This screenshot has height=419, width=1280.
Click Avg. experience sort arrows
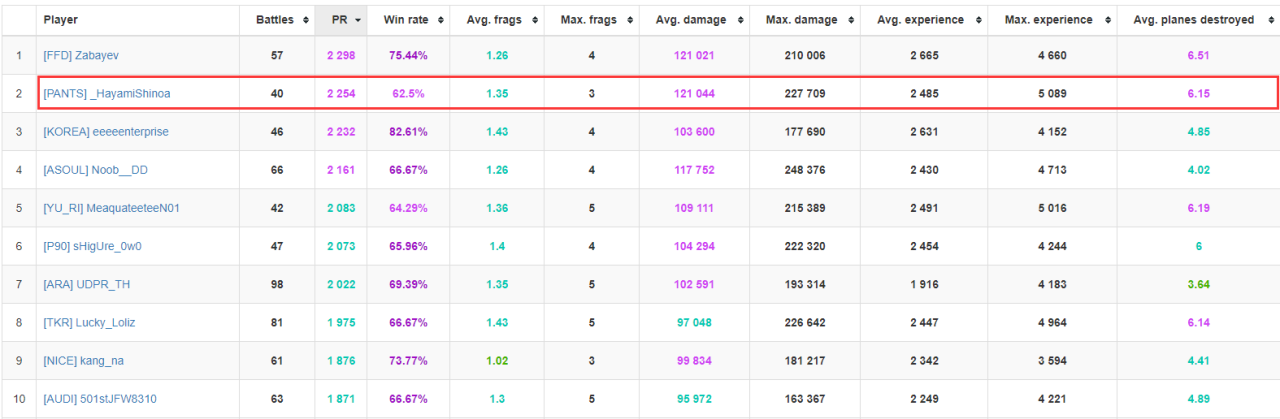pos(977,20)
